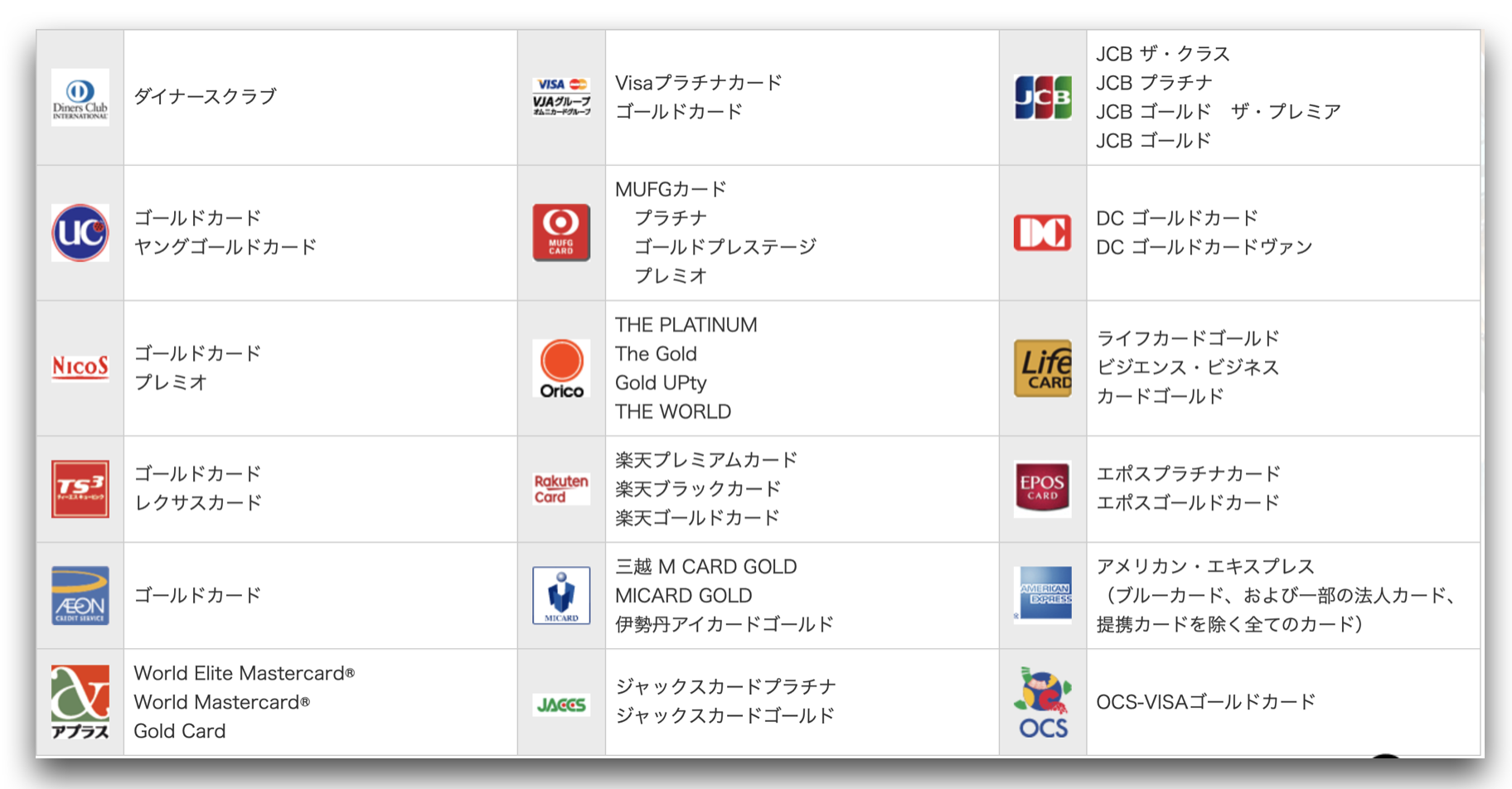Viewport: 1512px width, 789px height.
Task: Click the EPOS CARD logo
Action: tap(1043, 489)
